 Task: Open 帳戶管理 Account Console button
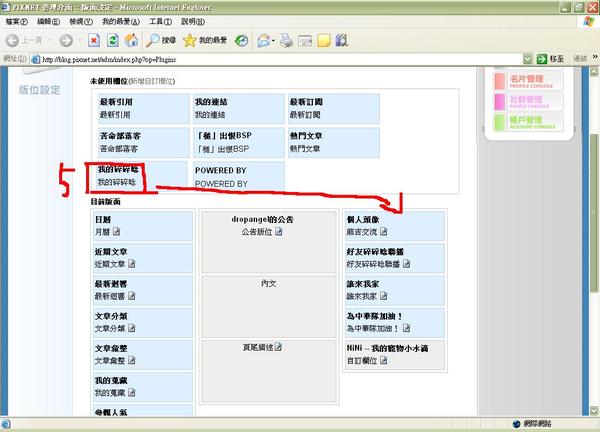pyautogui.click(x=528, y=122)
